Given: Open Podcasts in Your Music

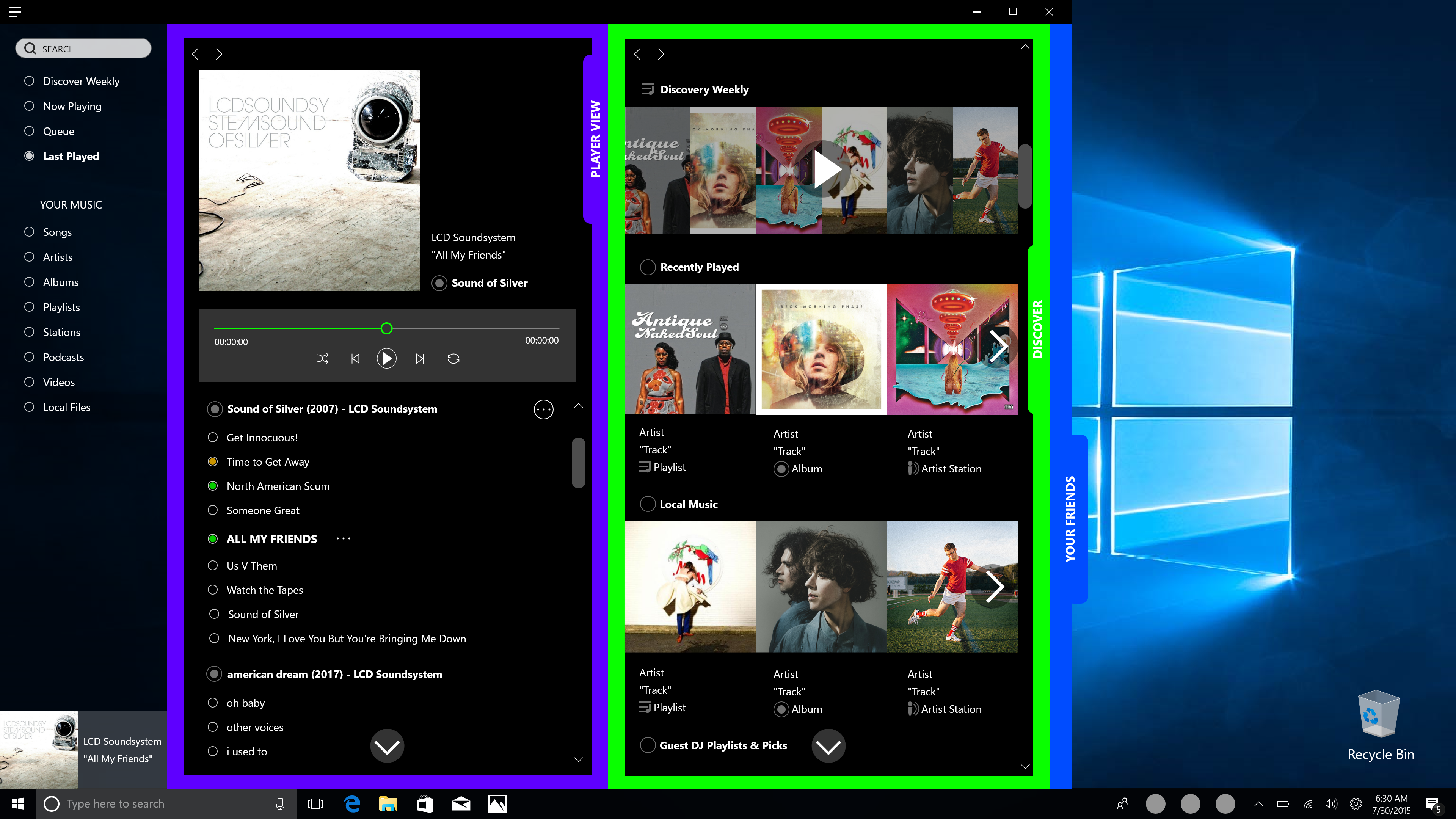Looking at the screenshot, I should [54, 357].
